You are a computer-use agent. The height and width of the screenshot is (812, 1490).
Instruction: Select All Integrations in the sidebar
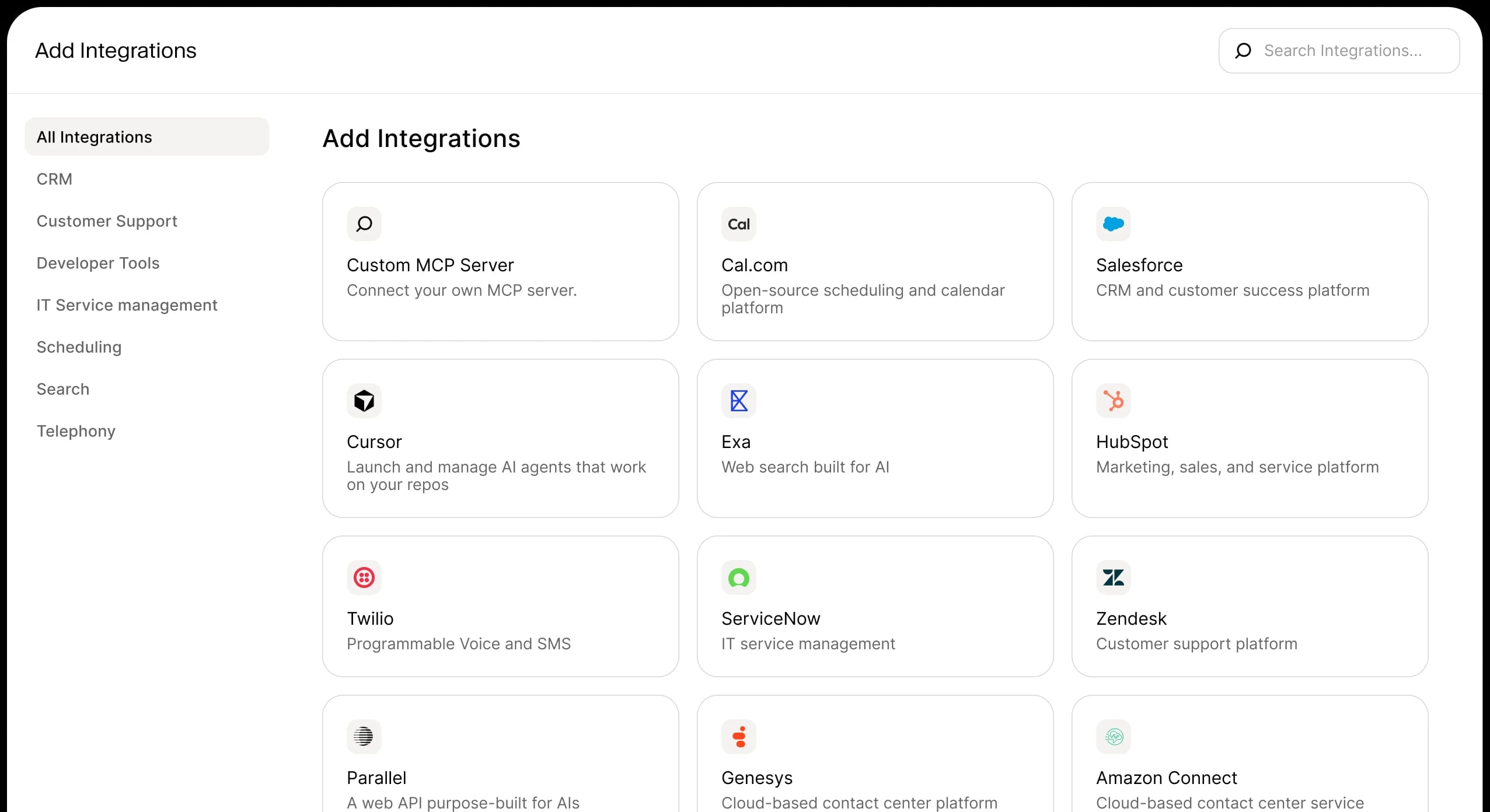94,136
